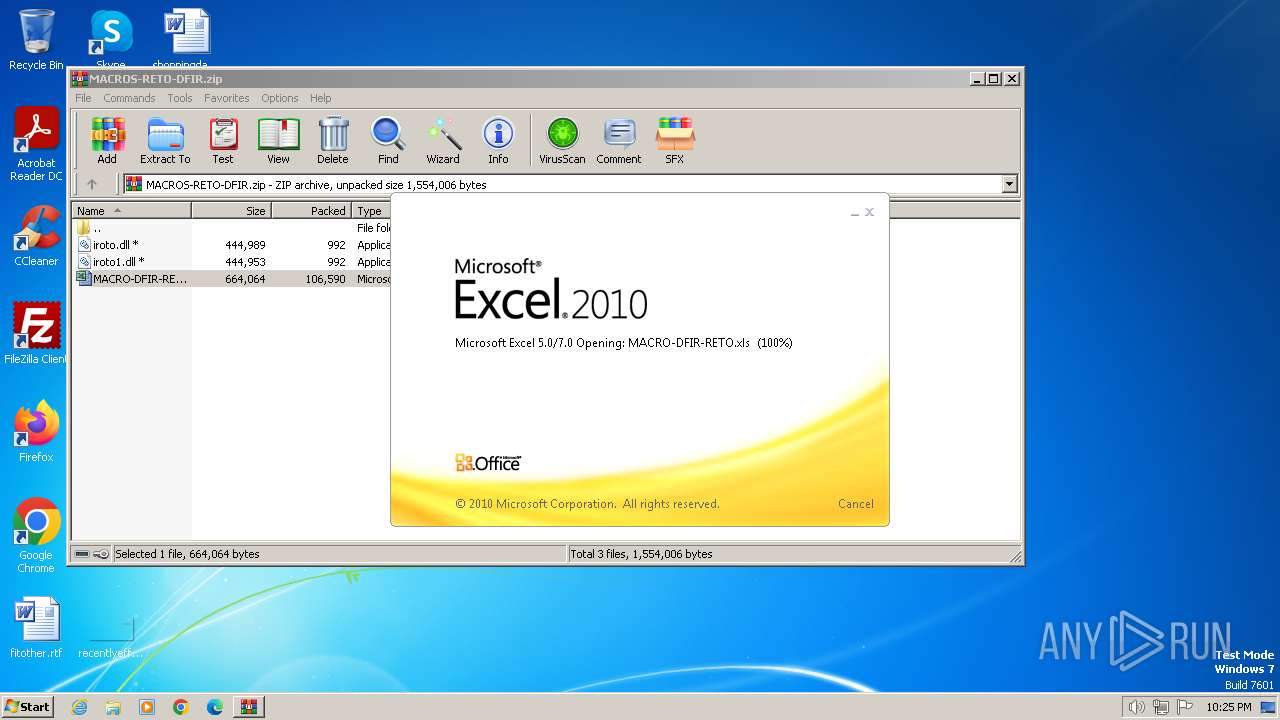Click the 664,064 size cell
1280x720 pixels.
point(245,279)
